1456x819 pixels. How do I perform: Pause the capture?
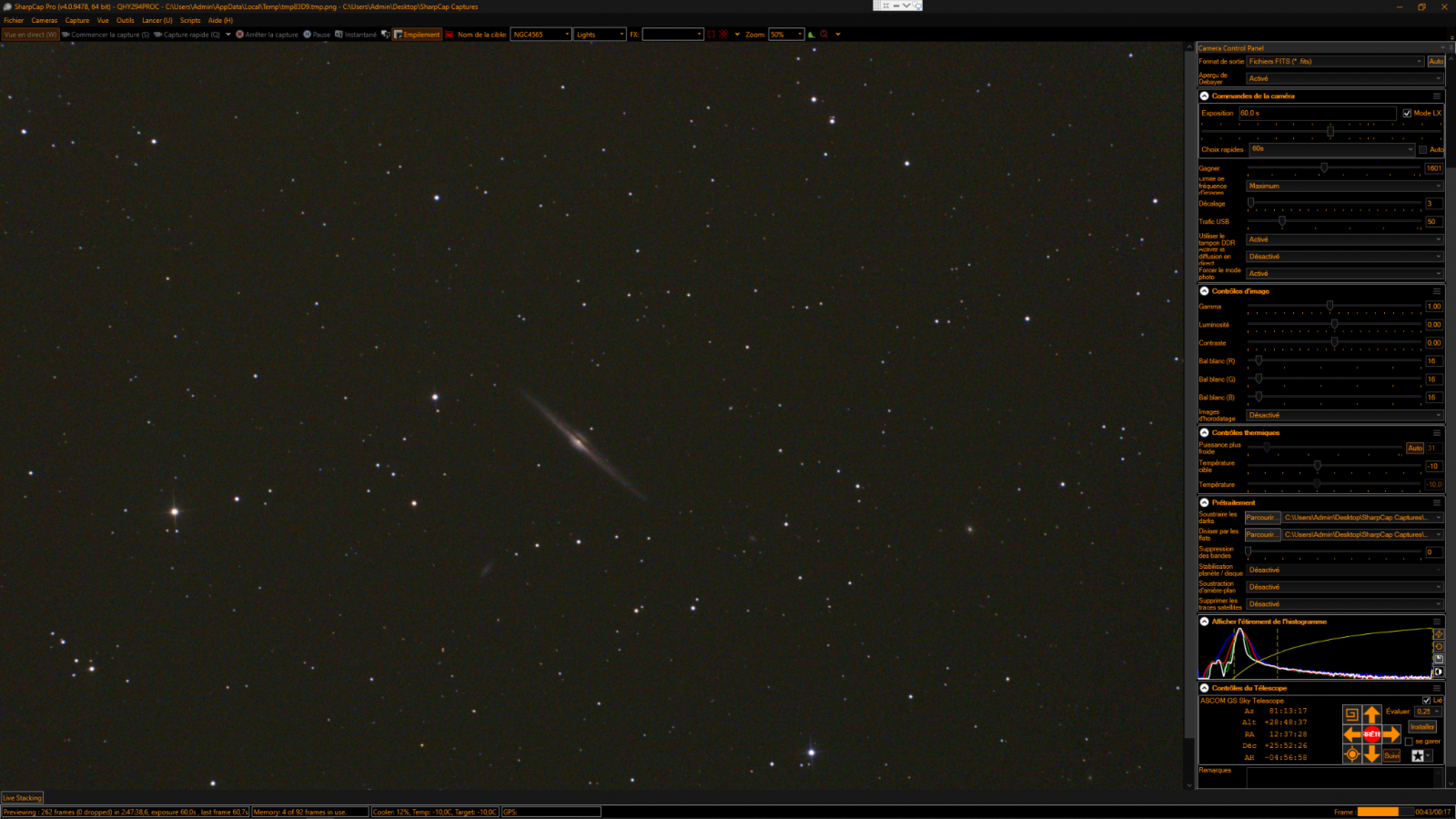(317, 35)
